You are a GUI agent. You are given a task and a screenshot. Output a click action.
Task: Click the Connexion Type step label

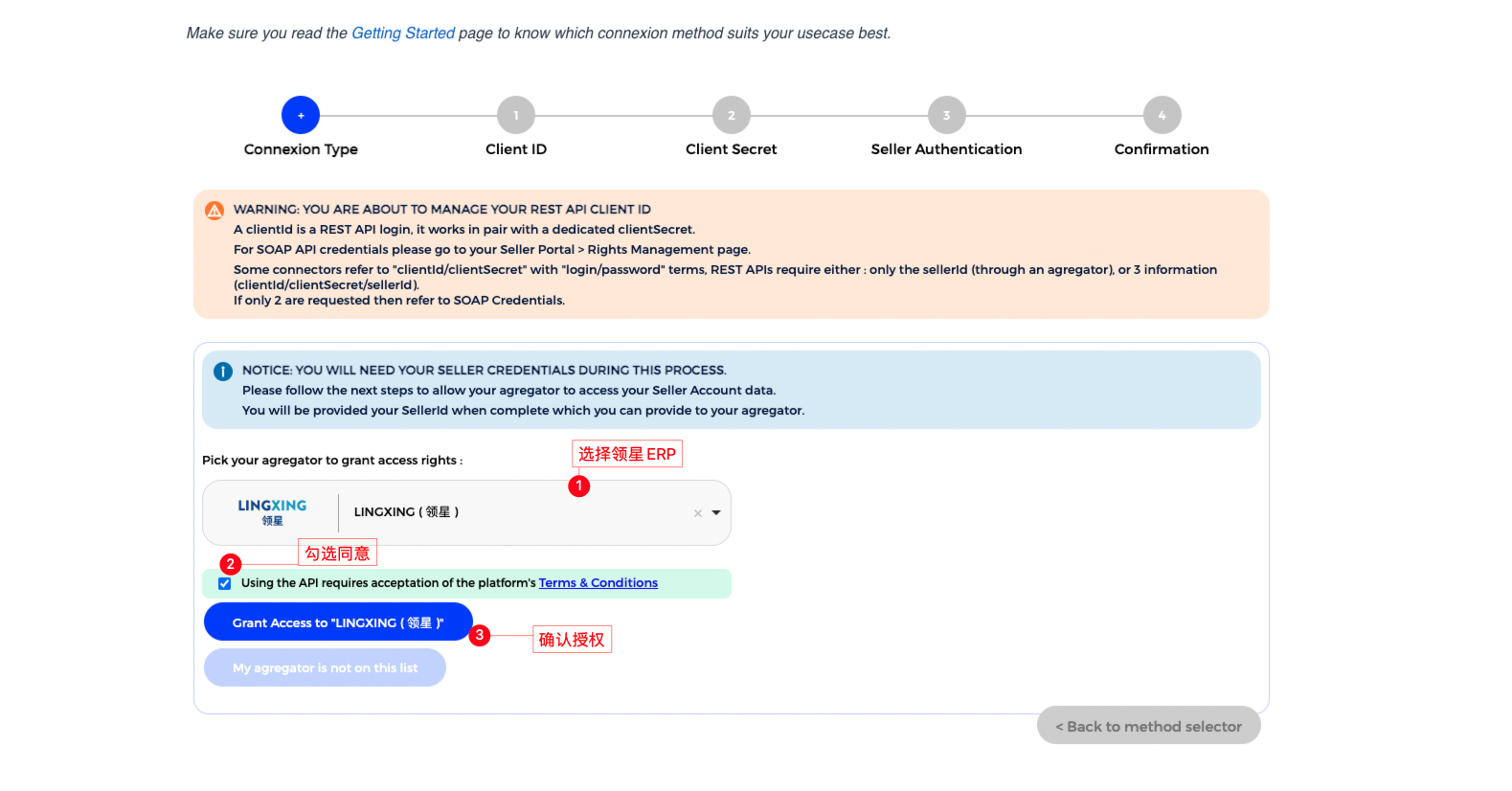tap(301, 149)
